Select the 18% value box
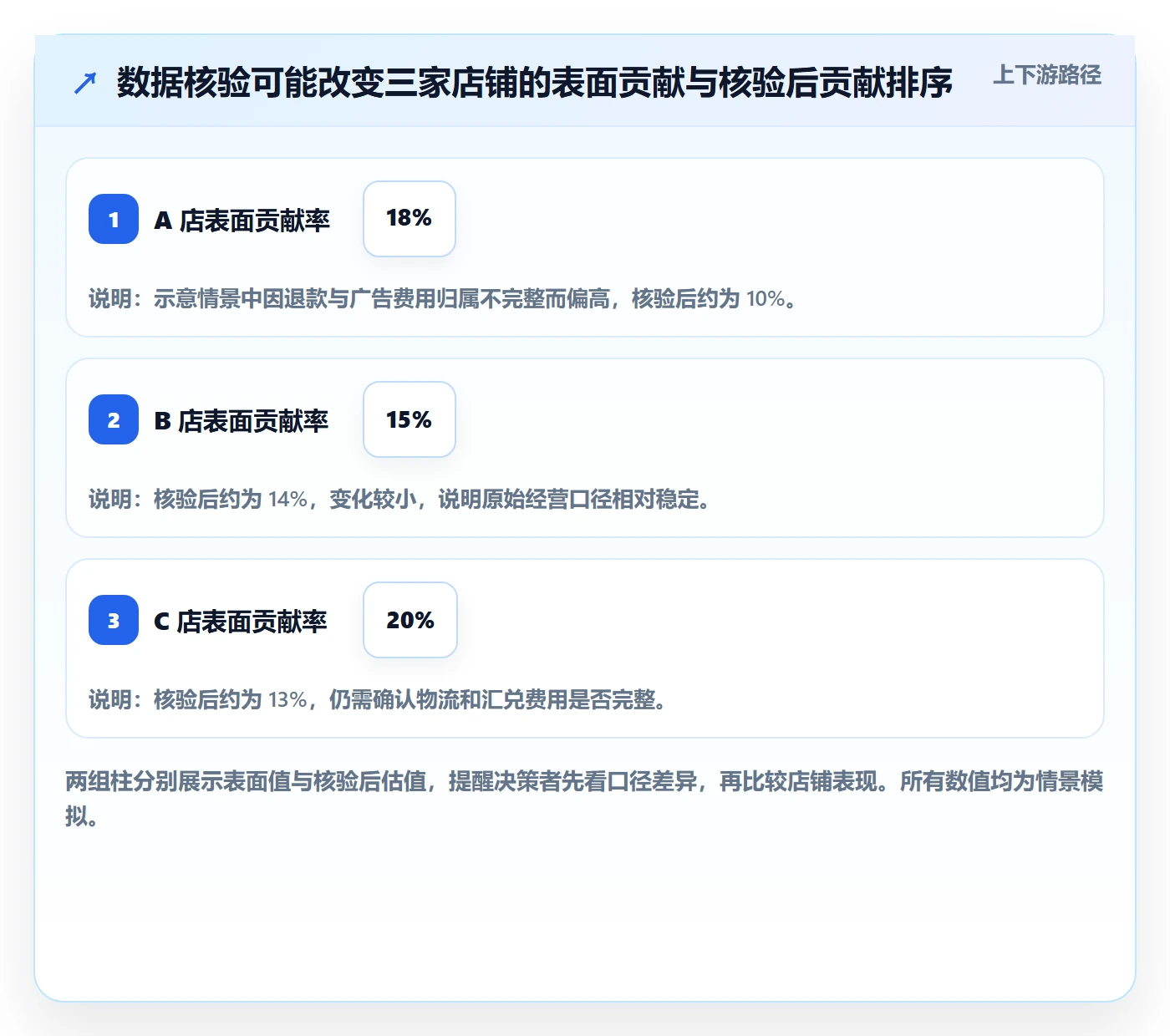Screen dimensions: 1170x1036 (409, 219)
